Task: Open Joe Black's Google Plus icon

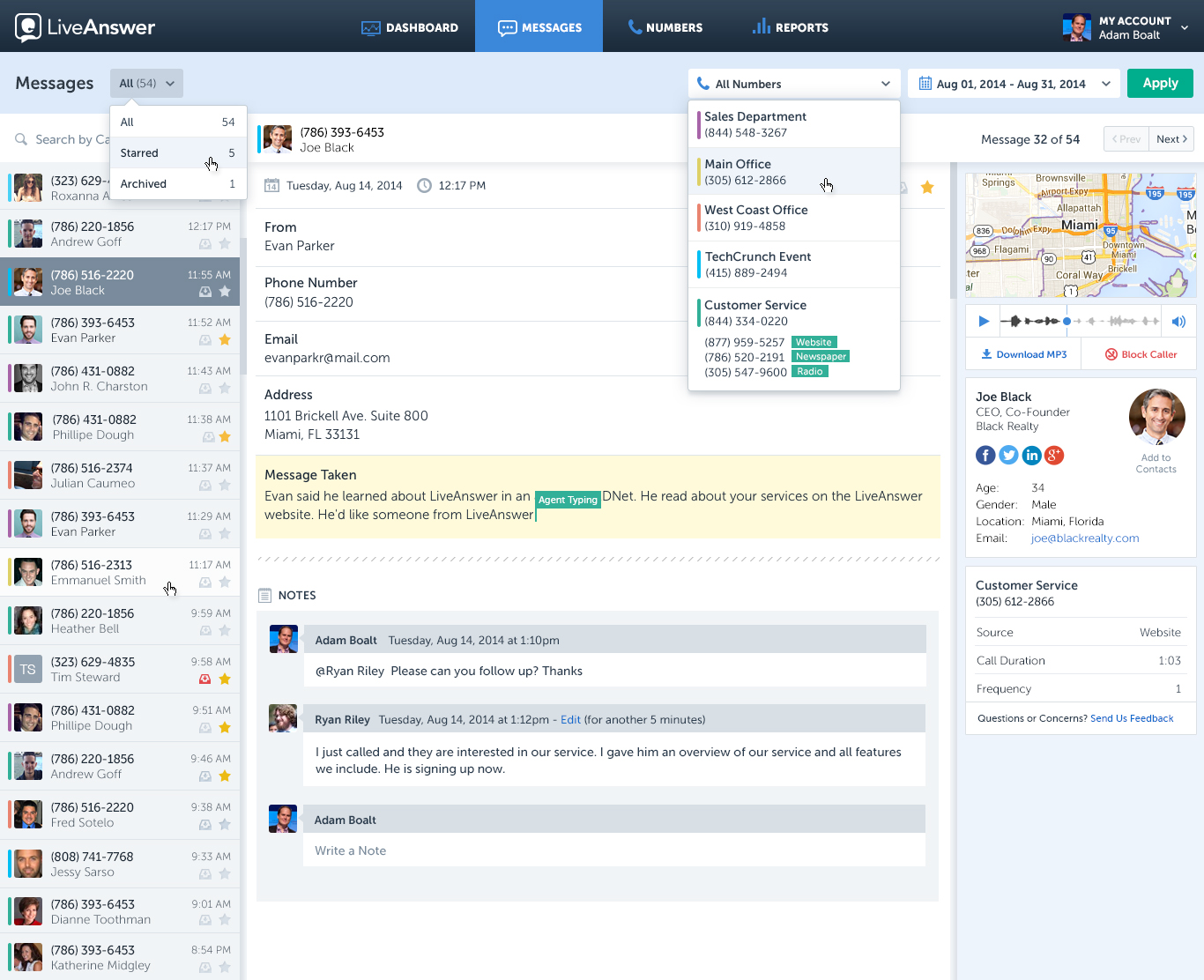Action: [x=1054, y=455]
